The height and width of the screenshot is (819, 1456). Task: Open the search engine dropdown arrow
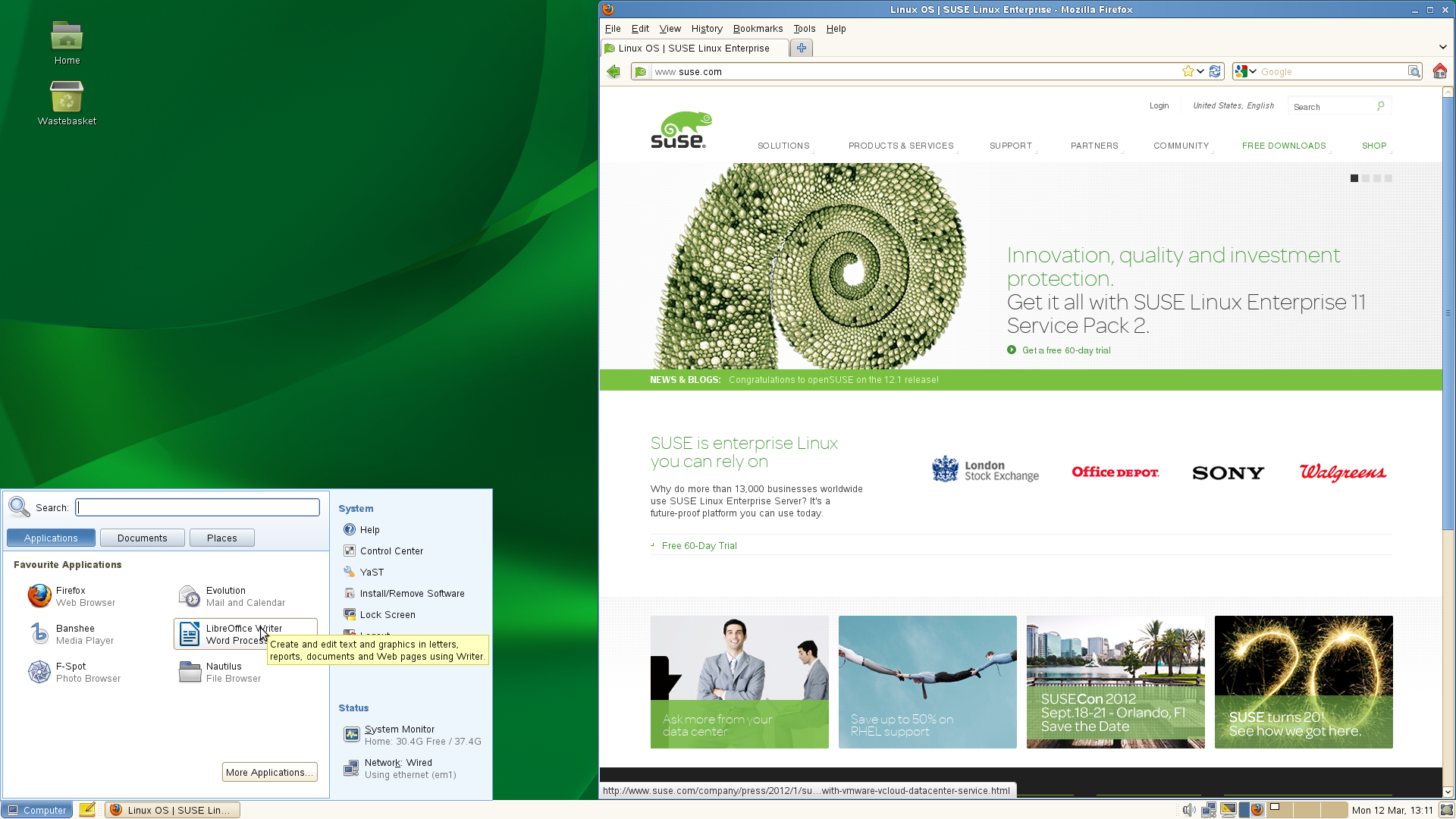(1254, 71)
